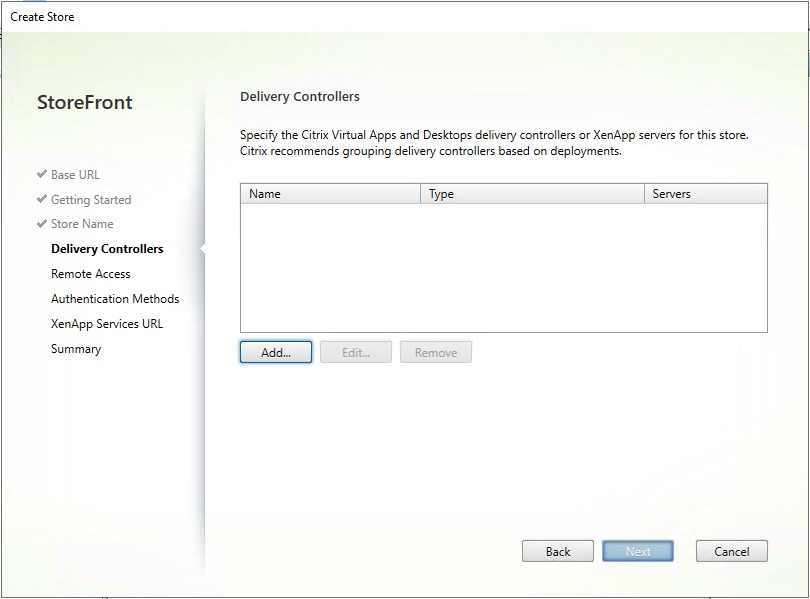Screen dimensions: 810x599
Task: Click the highlighted Next button
Action: tap(637, 551)
